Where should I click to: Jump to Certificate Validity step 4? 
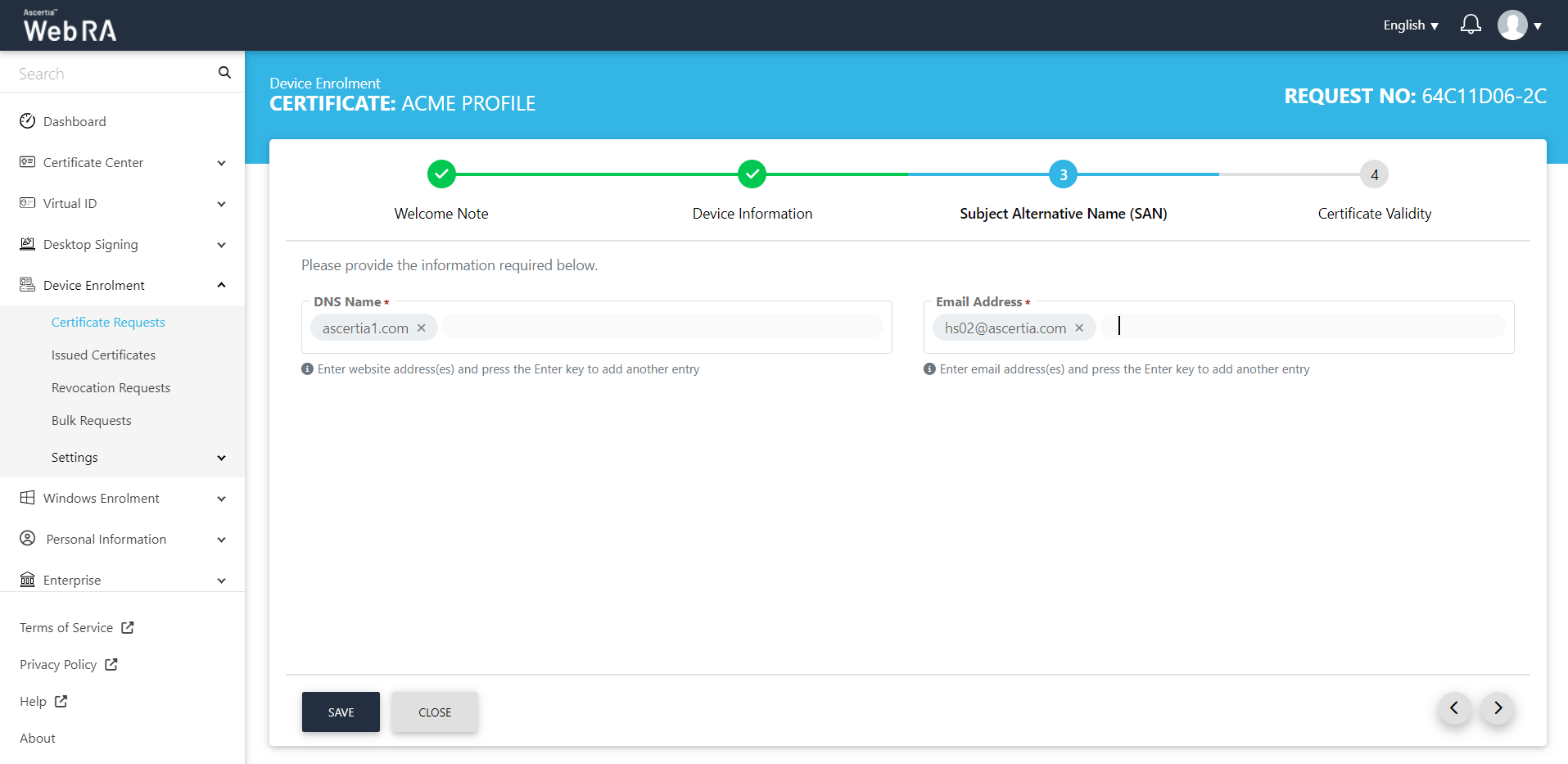(1374, 174)
